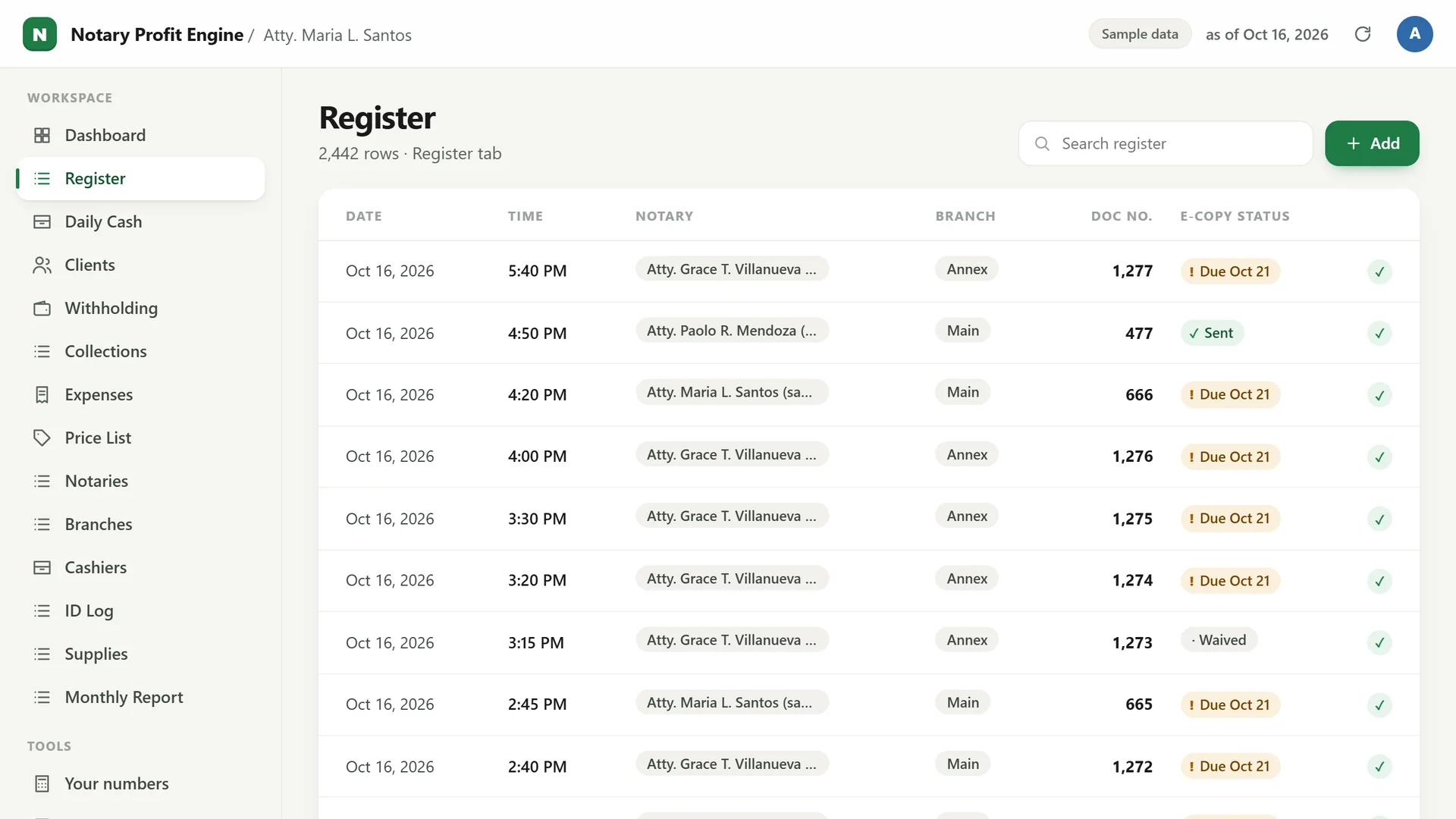Image resolution: width=1456 pixels, height=819 pixels.
Task: Click the ID Log list icon
Action: coord(42,610)
